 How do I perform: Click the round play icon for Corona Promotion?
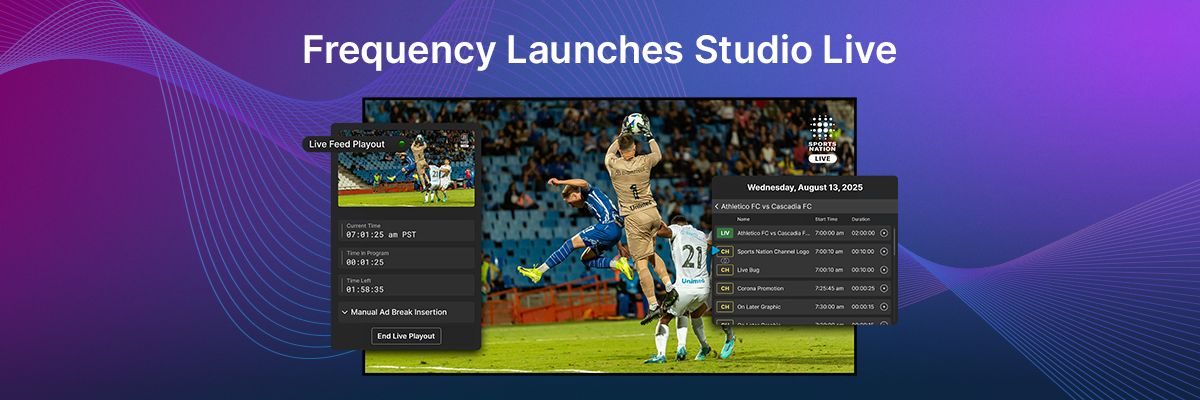click(884, 288)
